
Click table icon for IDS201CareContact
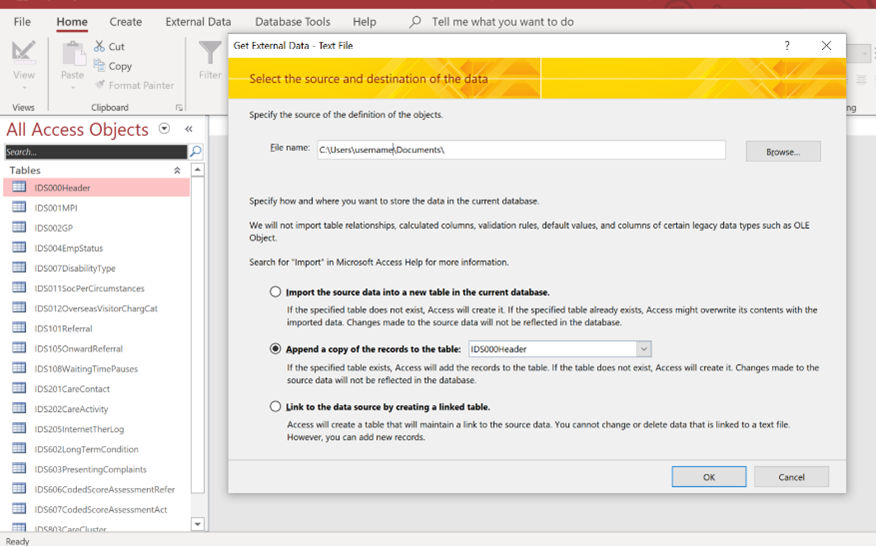19,388
